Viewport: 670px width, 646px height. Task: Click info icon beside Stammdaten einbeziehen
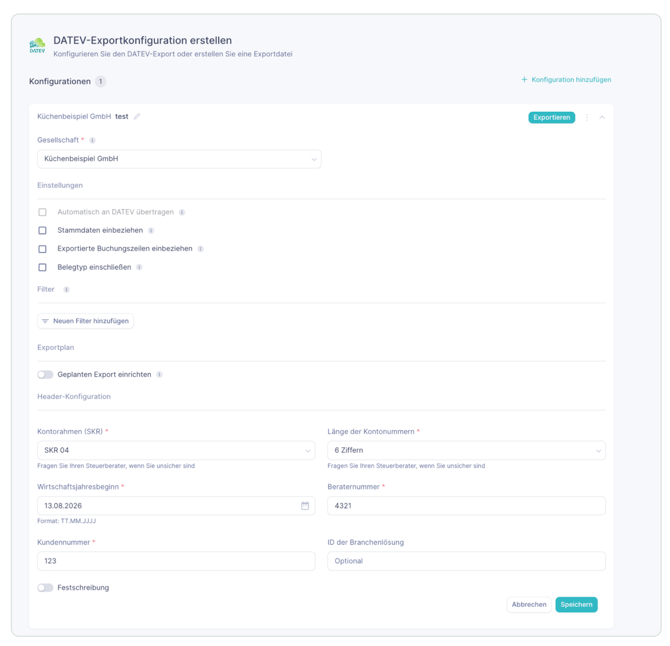[151, 231]
